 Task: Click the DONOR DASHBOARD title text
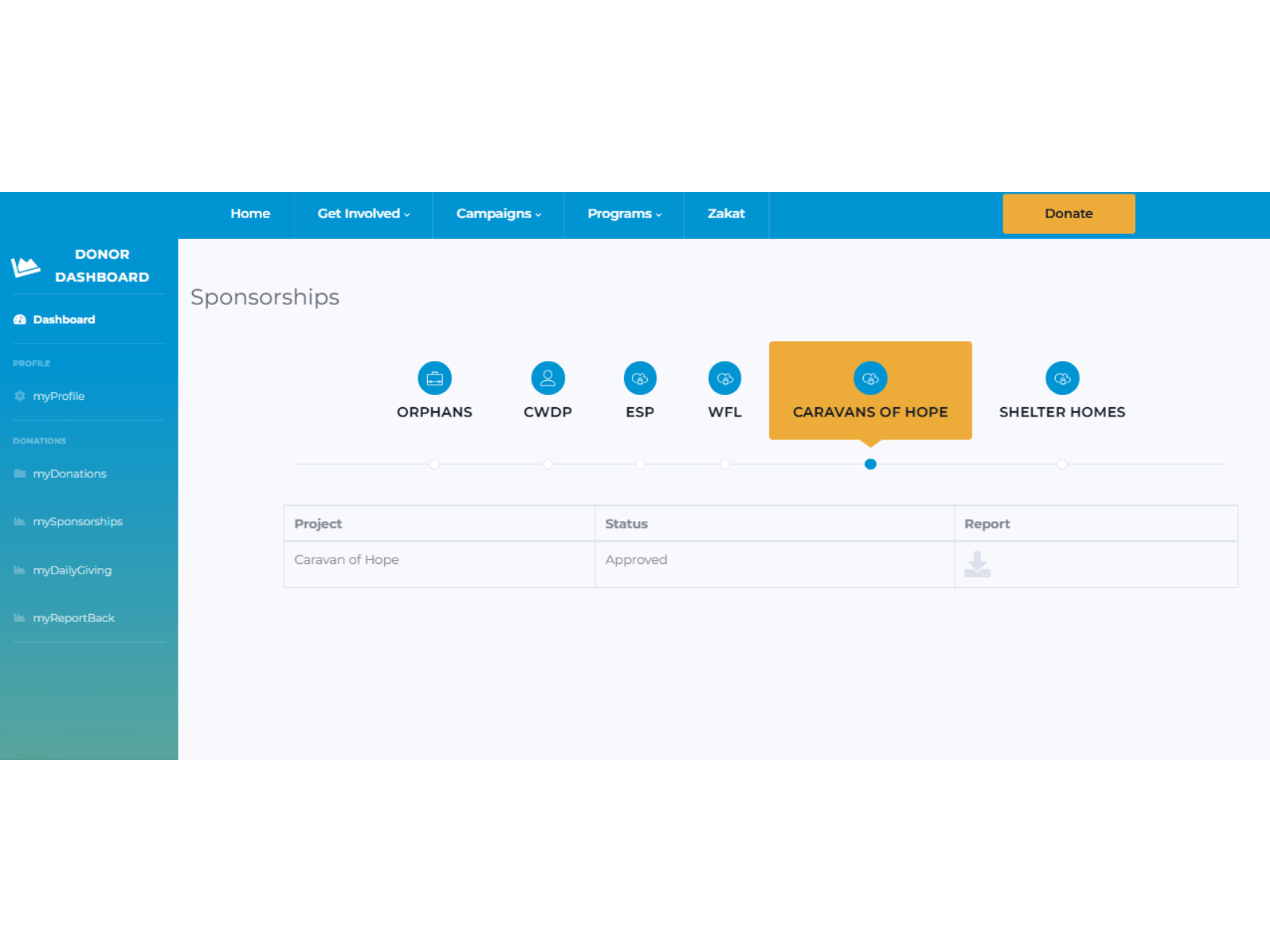(102, 266)
